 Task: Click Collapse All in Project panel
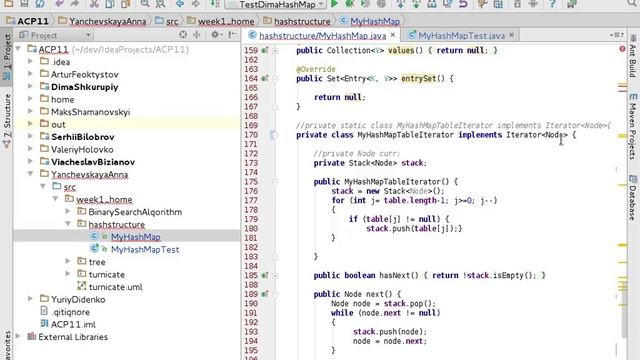tap(196, 35)
